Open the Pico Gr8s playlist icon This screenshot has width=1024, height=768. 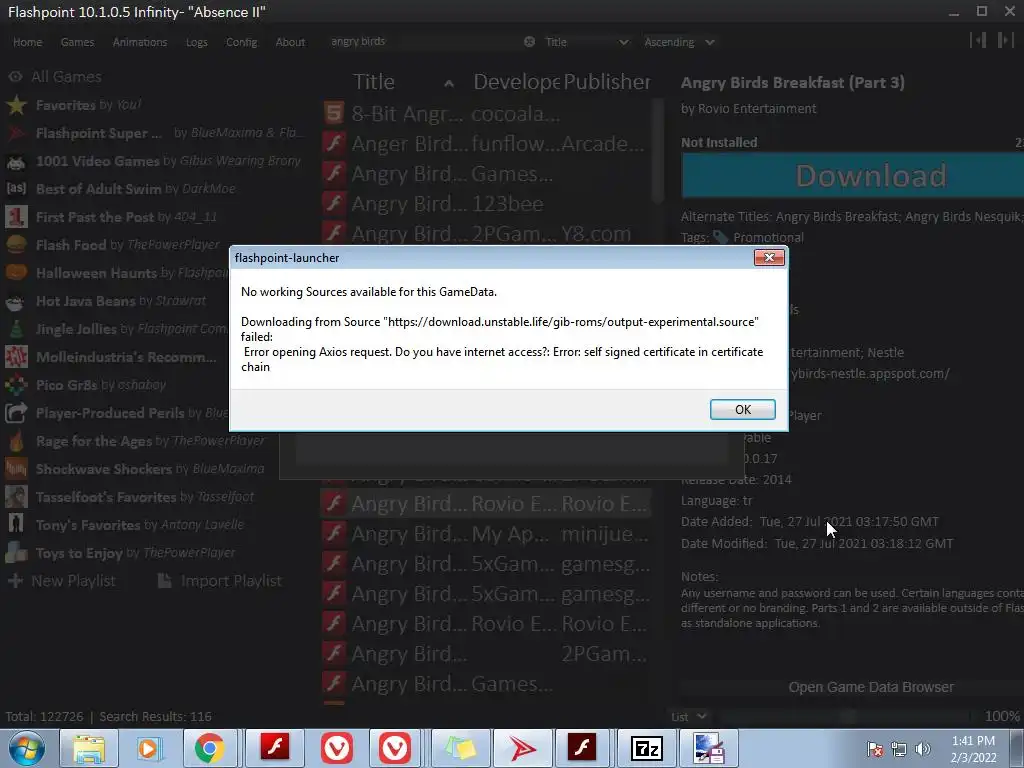tap(16, 385)
